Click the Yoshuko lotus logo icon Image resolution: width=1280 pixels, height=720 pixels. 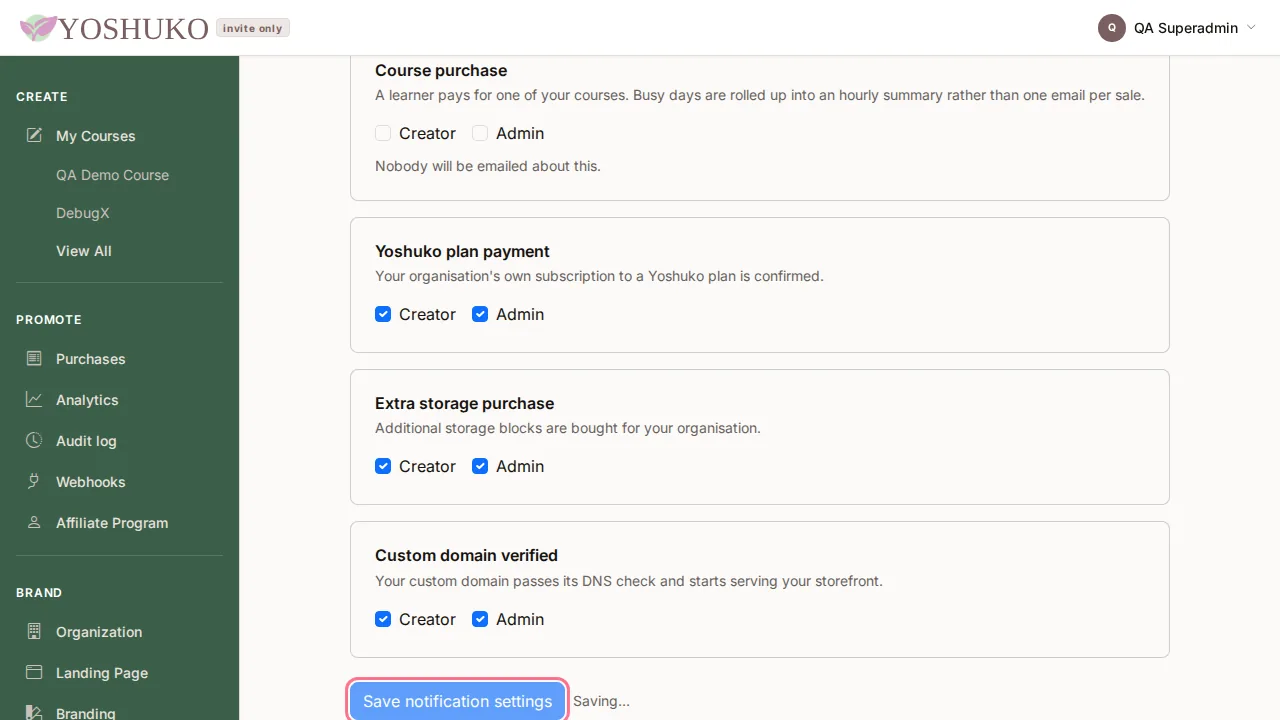[x=39, y=28]
